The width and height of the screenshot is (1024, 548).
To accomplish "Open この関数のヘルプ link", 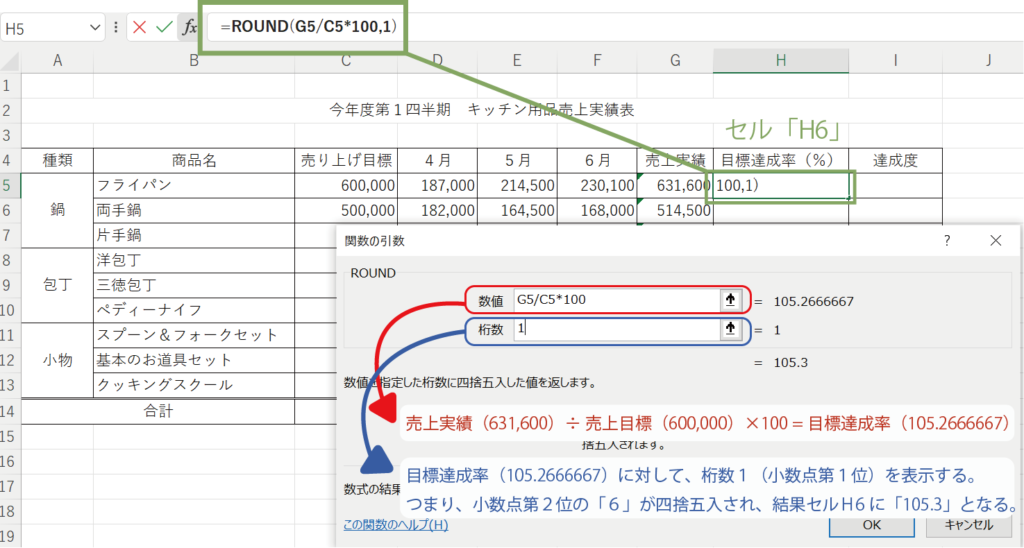I will [x=395, y=524].
